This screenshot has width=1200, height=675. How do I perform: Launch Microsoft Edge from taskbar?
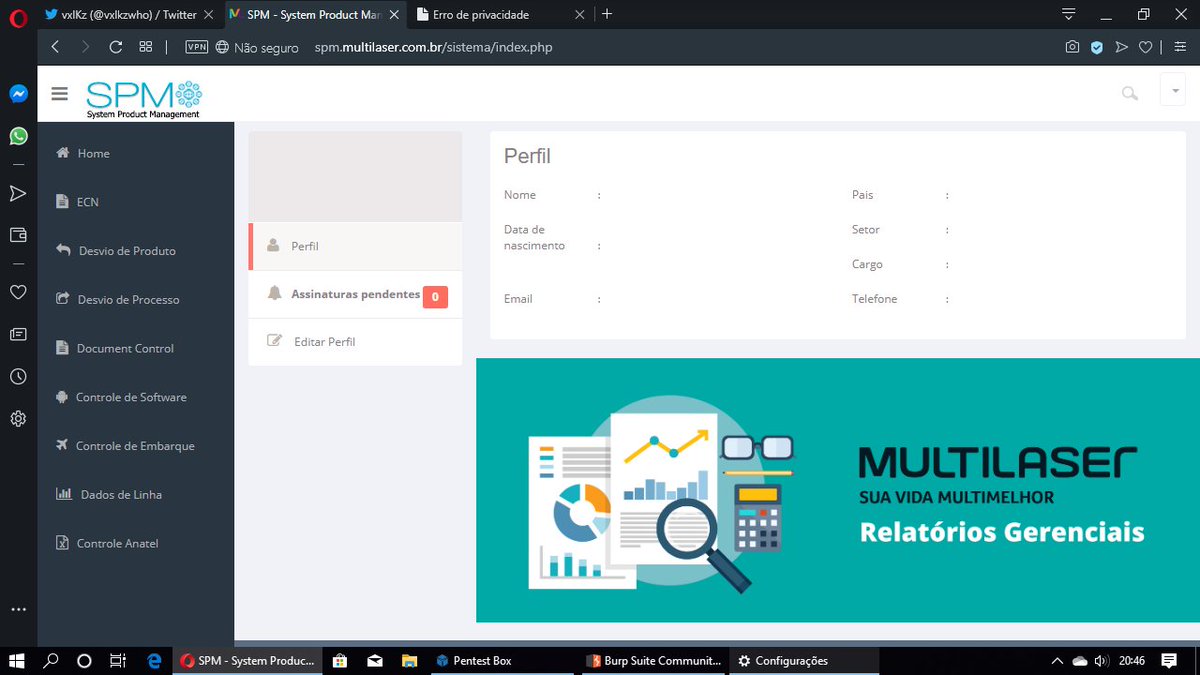[155, 660]
